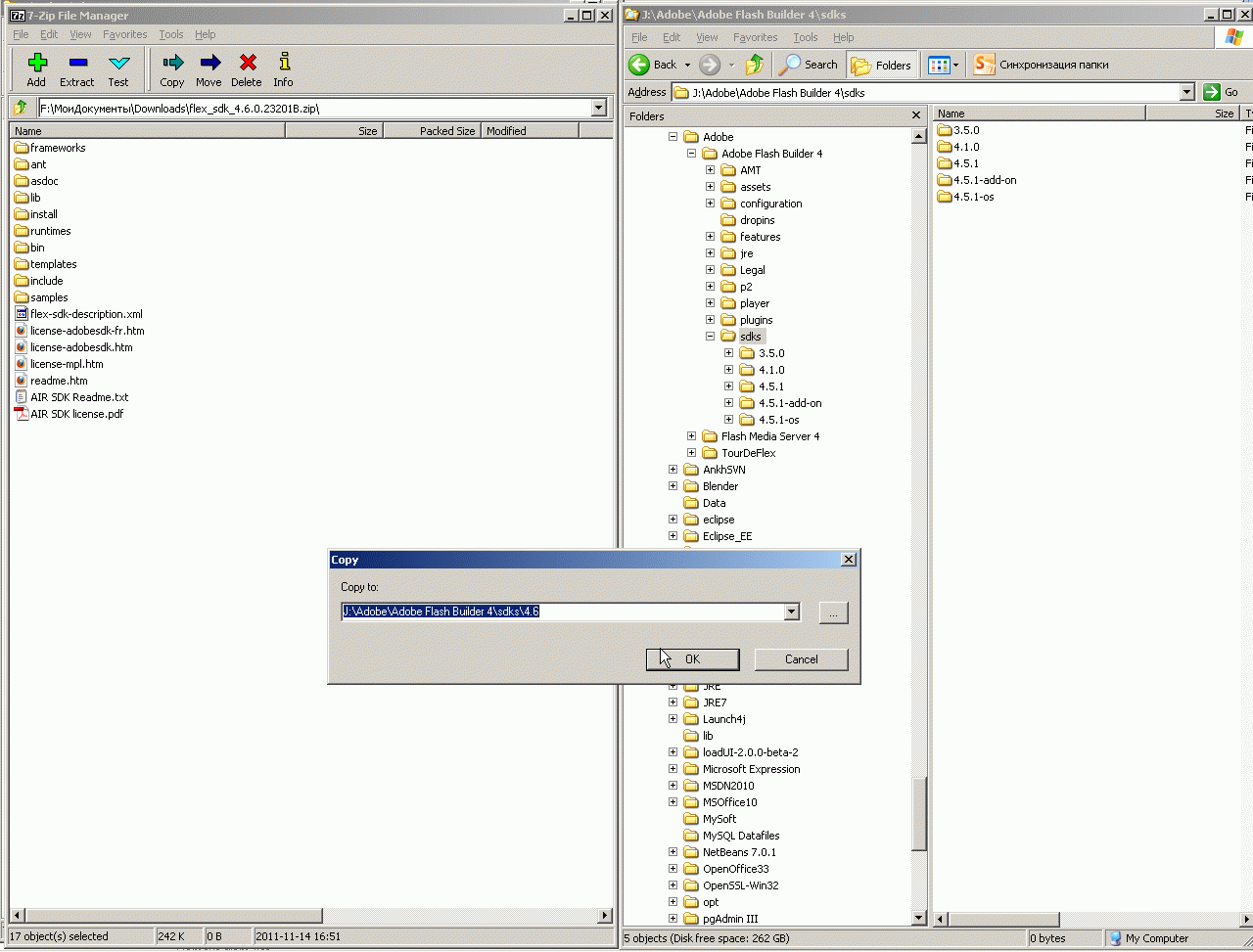This screenshot has height=952, width=1253.
Task: Click the Move toolbar icon in 7-Zip
Action: pos(209,70)
